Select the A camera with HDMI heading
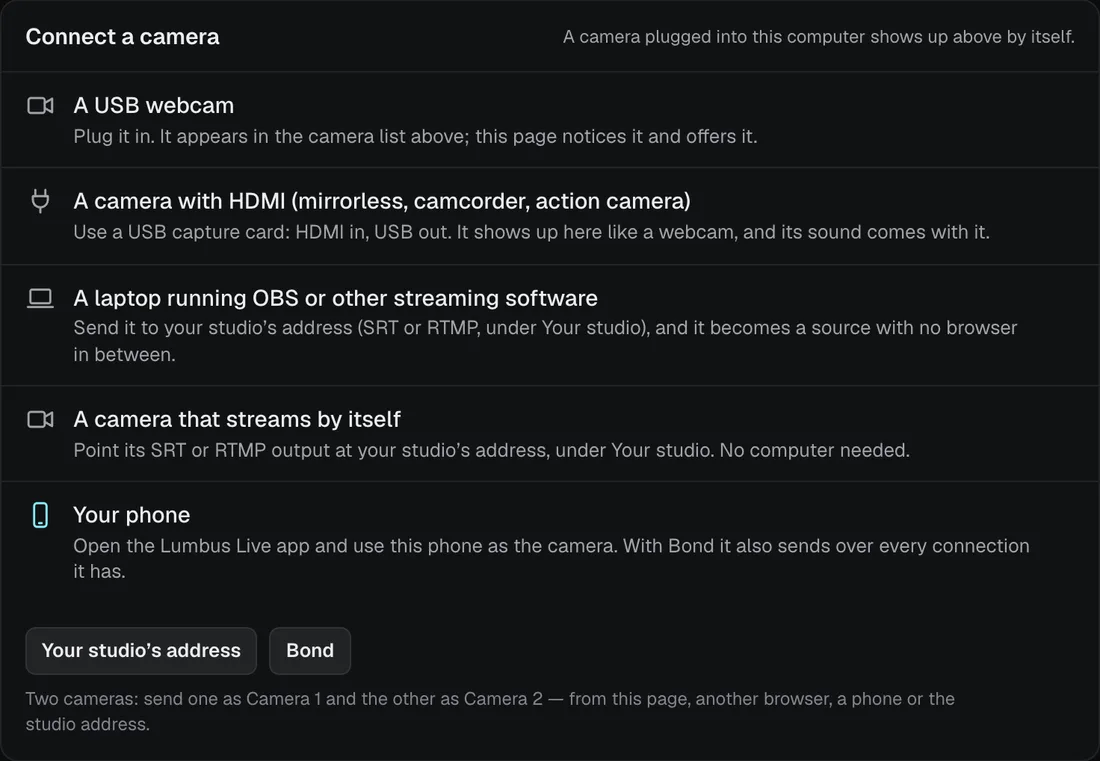 tap(382, 201)
